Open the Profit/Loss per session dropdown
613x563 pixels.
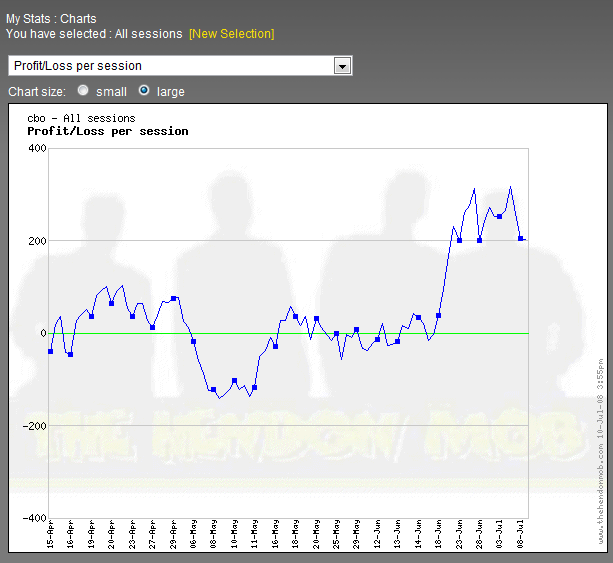(180, 66)
